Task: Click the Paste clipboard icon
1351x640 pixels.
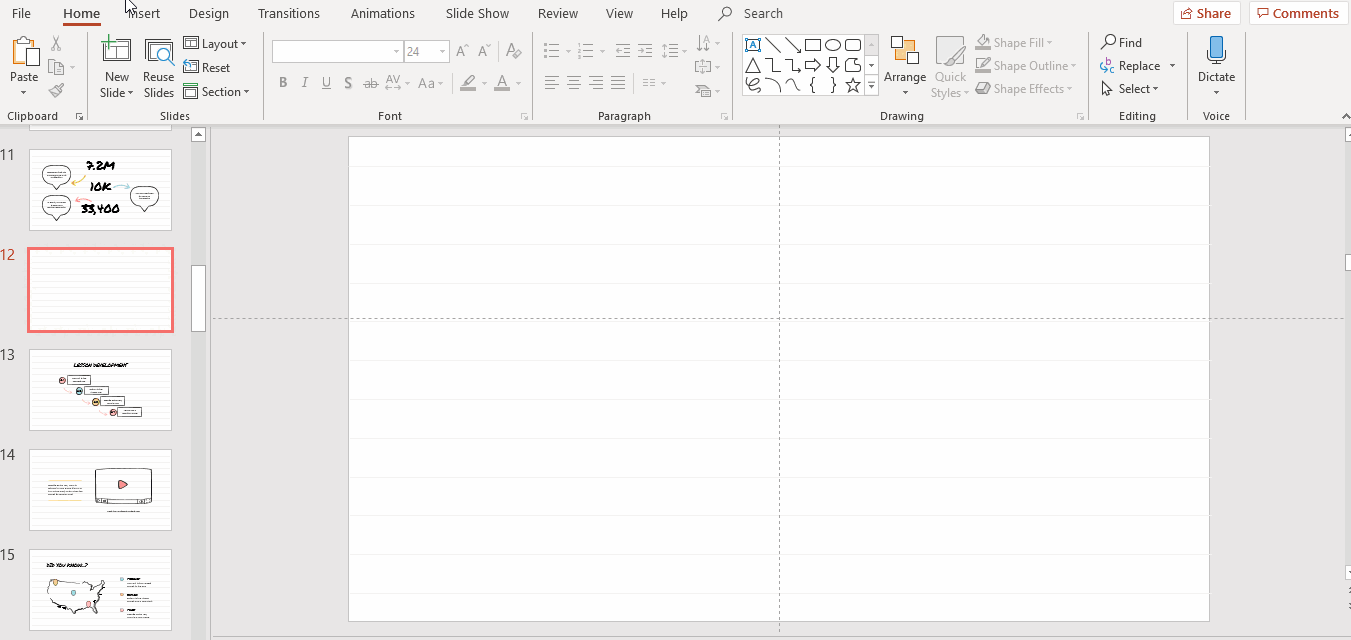Action: (x=23, y=53)
